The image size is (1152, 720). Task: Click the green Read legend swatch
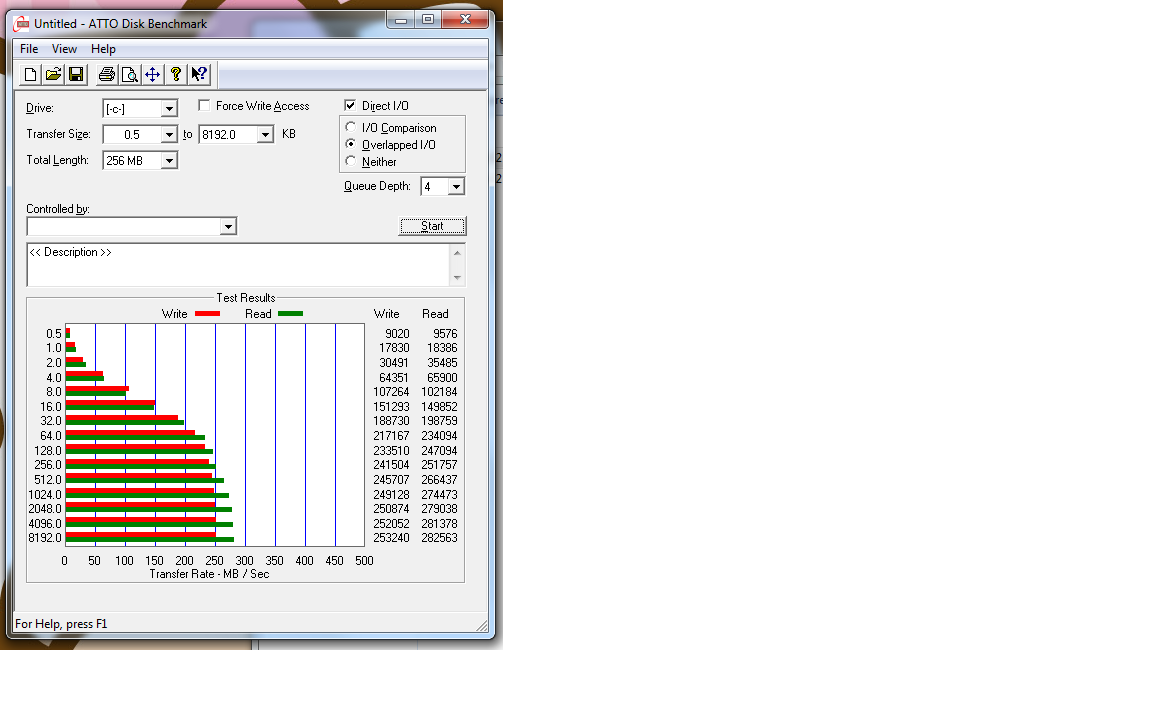coord(290,314)
